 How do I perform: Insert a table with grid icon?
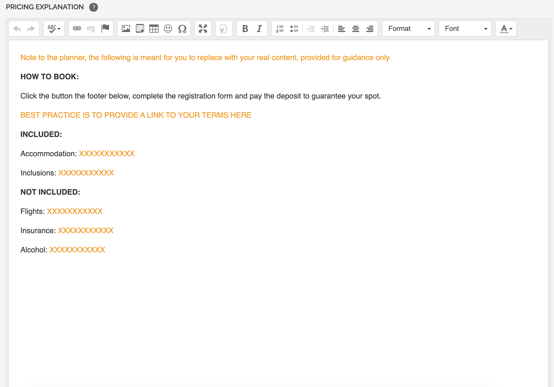(154, 29)
